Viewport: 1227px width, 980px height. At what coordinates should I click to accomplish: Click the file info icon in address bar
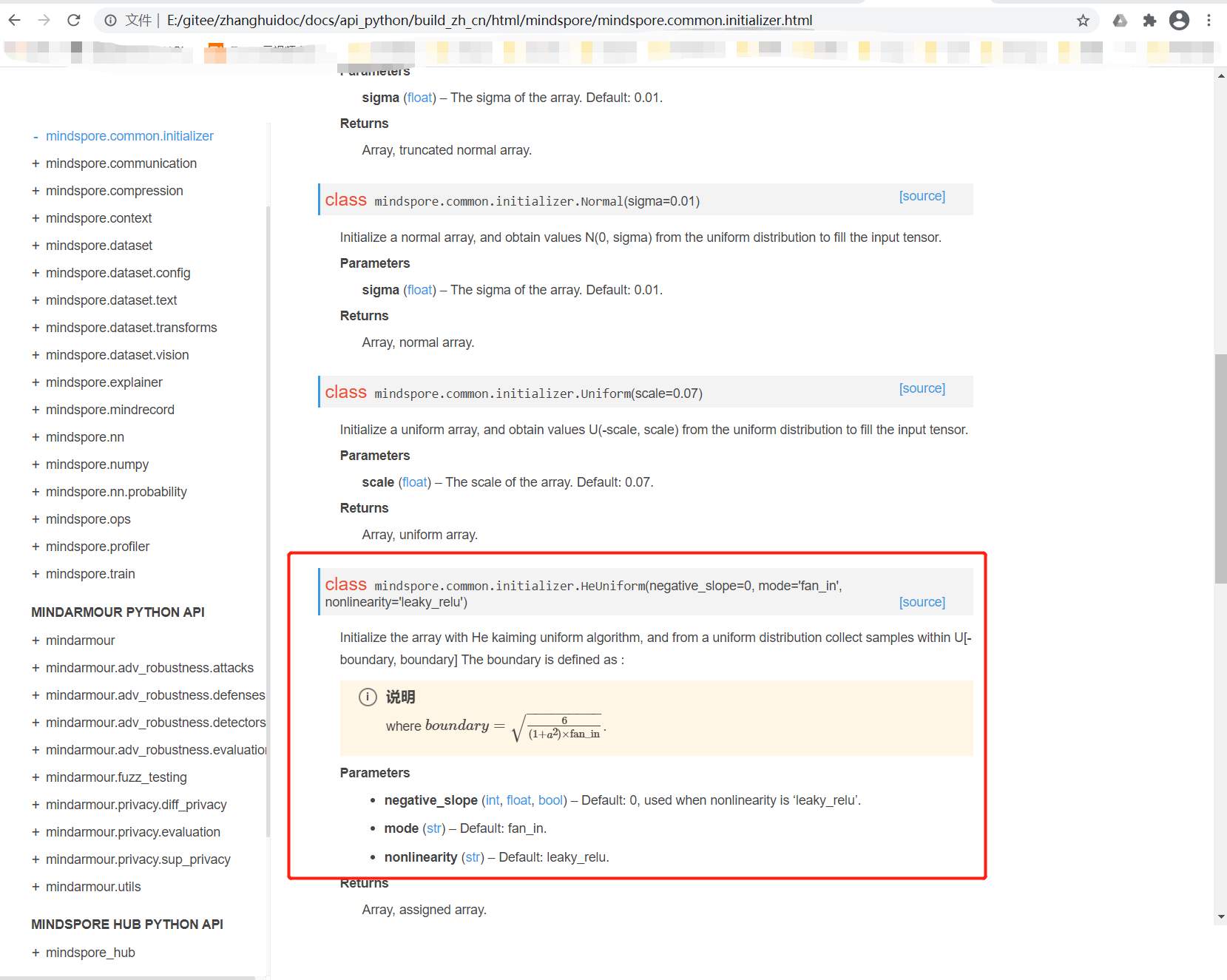(x=110, y=21)
